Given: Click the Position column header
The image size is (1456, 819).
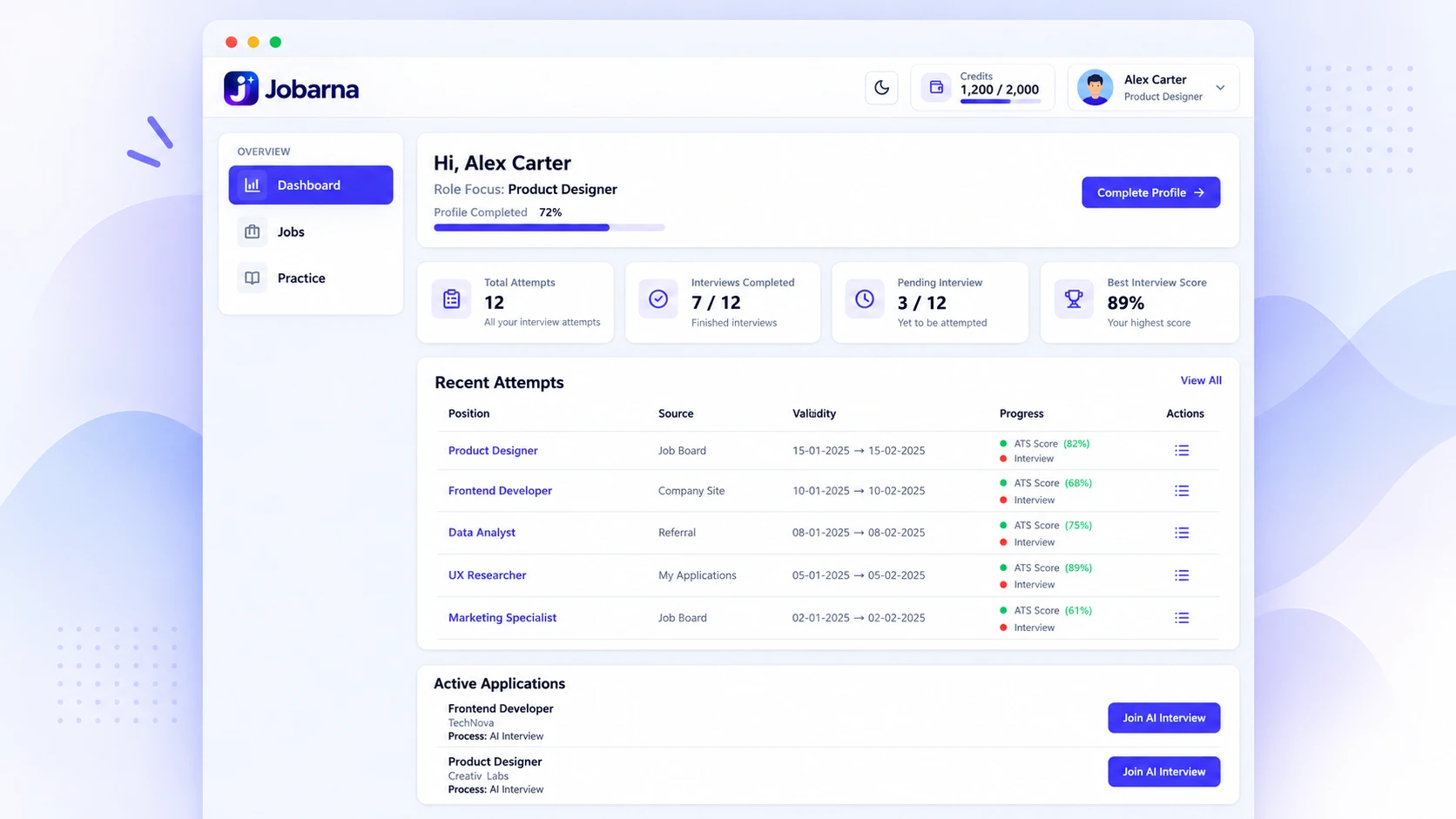Looking at the screenshot, I should pyautogui.click(x=468, y=413).
